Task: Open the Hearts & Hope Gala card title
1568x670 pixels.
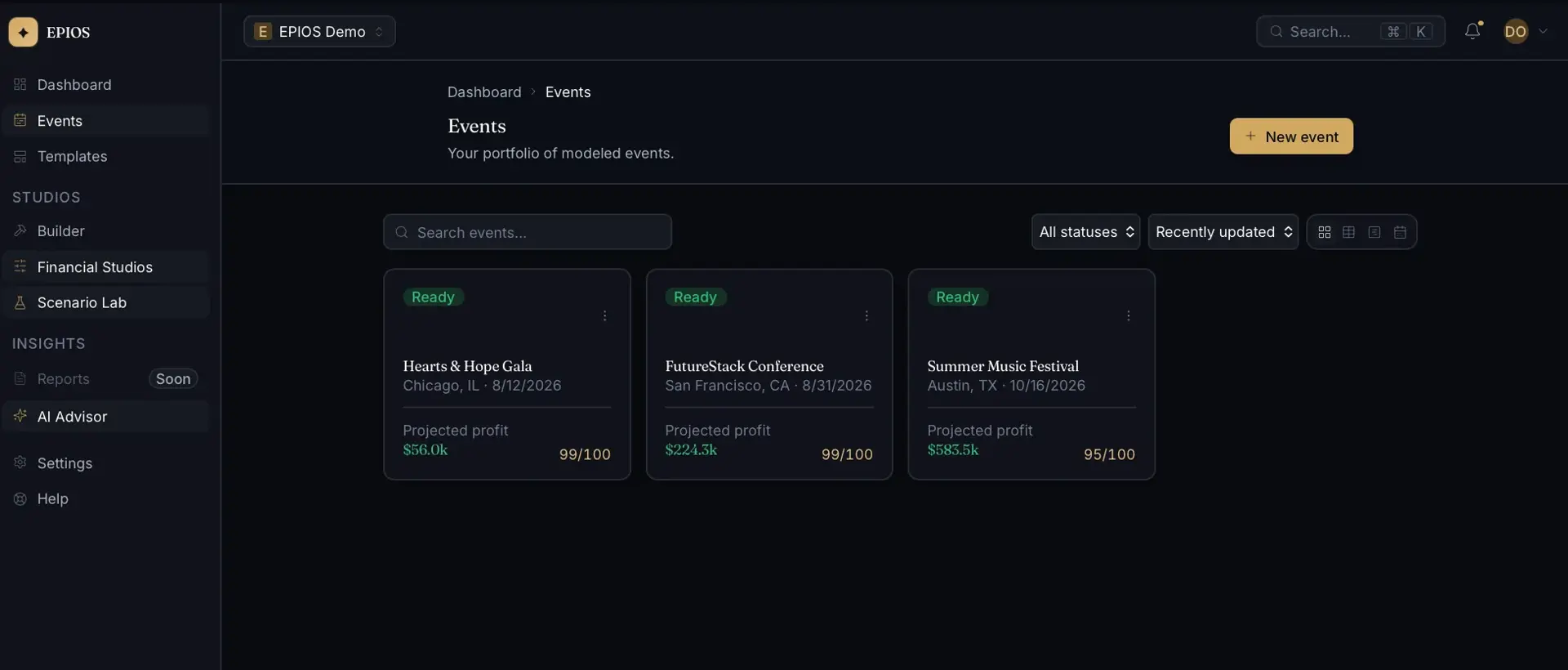Action: [x=467, y=366]
